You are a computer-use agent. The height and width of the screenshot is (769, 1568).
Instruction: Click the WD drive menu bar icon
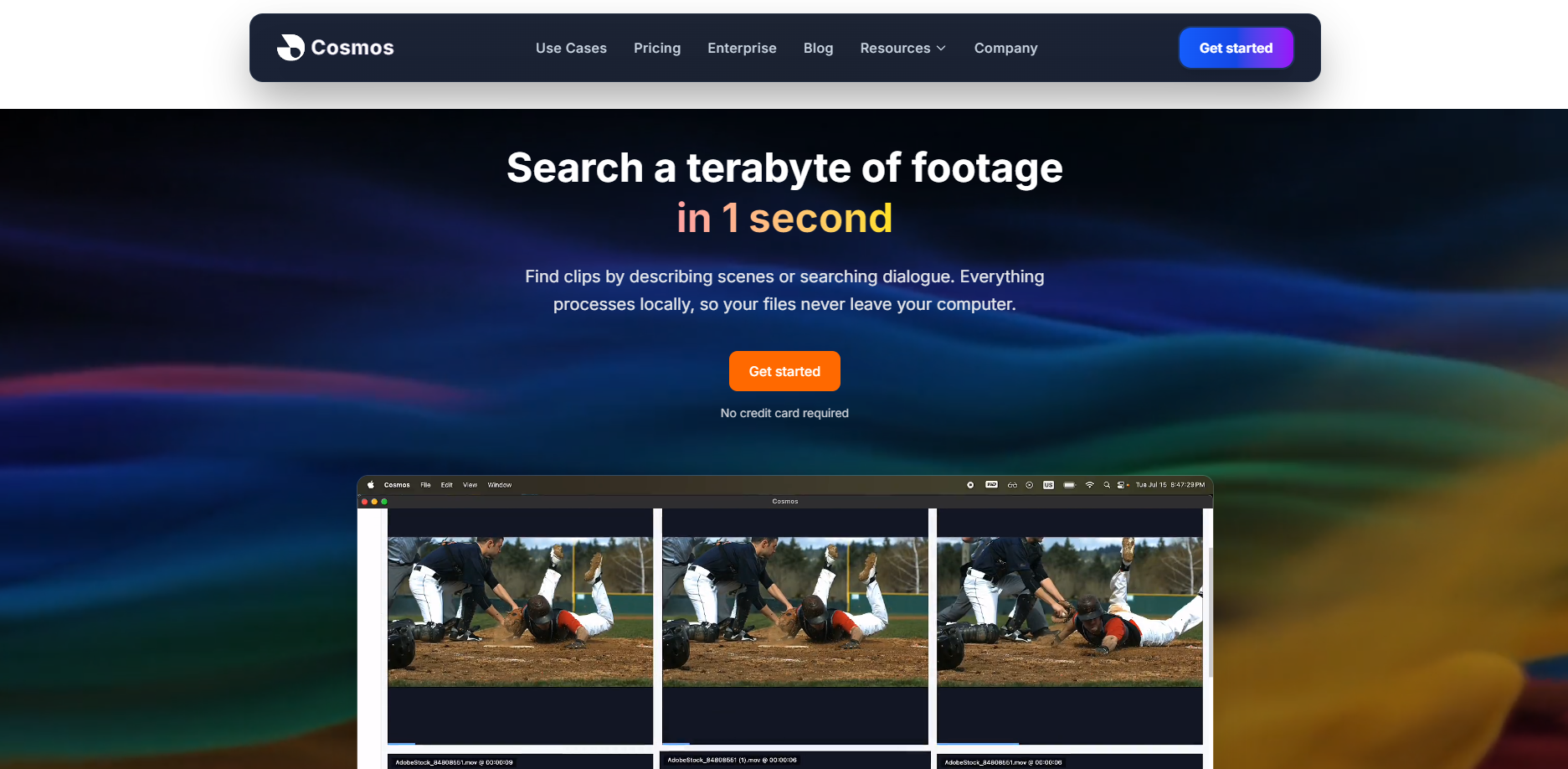point(991,485)
